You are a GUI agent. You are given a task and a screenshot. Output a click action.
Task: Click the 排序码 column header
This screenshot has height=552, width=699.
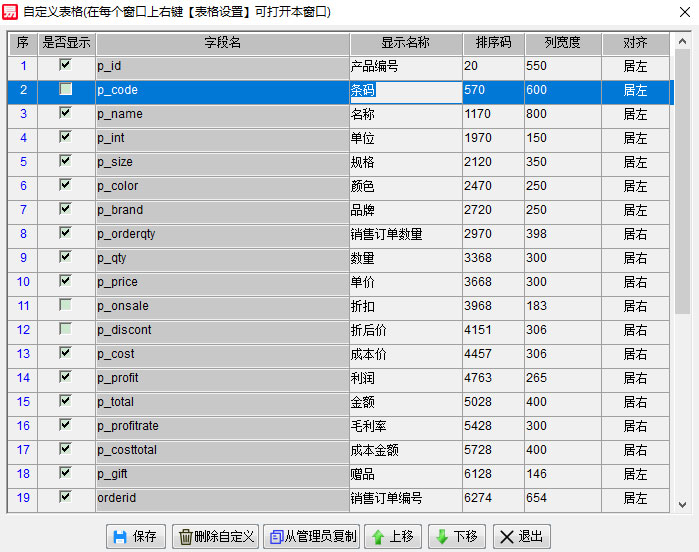click(493, 43)
